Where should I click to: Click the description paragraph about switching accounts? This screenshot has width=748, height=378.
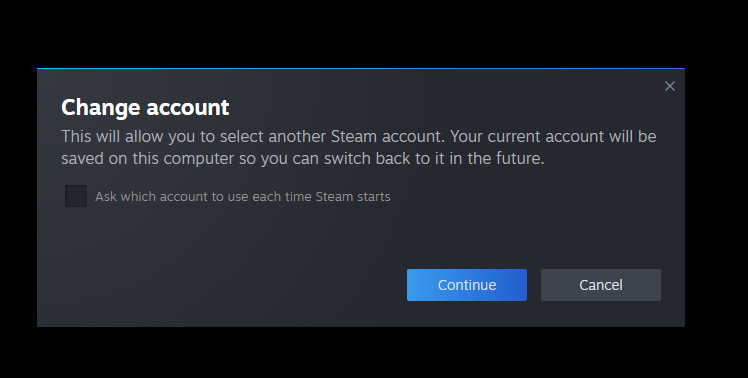point(359,147)
